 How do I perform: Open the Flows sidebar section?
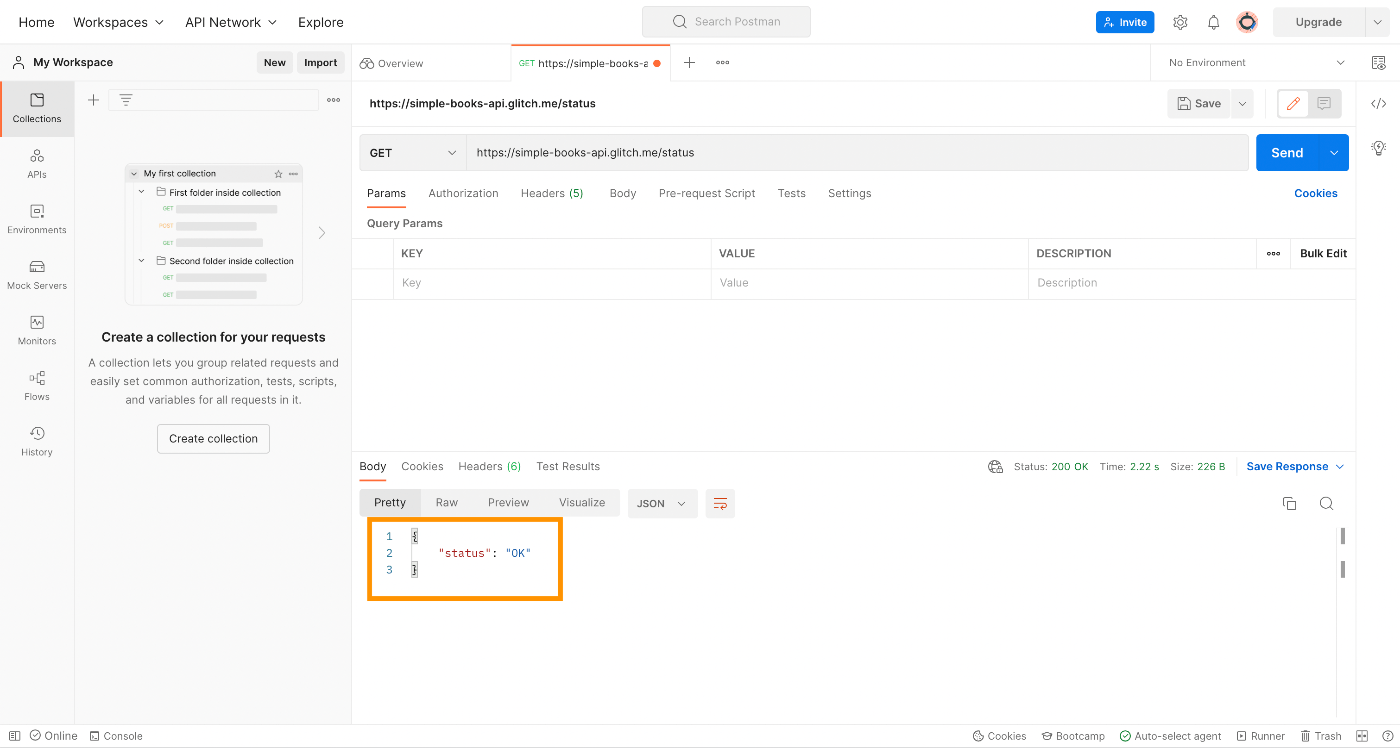coord(37,386)
